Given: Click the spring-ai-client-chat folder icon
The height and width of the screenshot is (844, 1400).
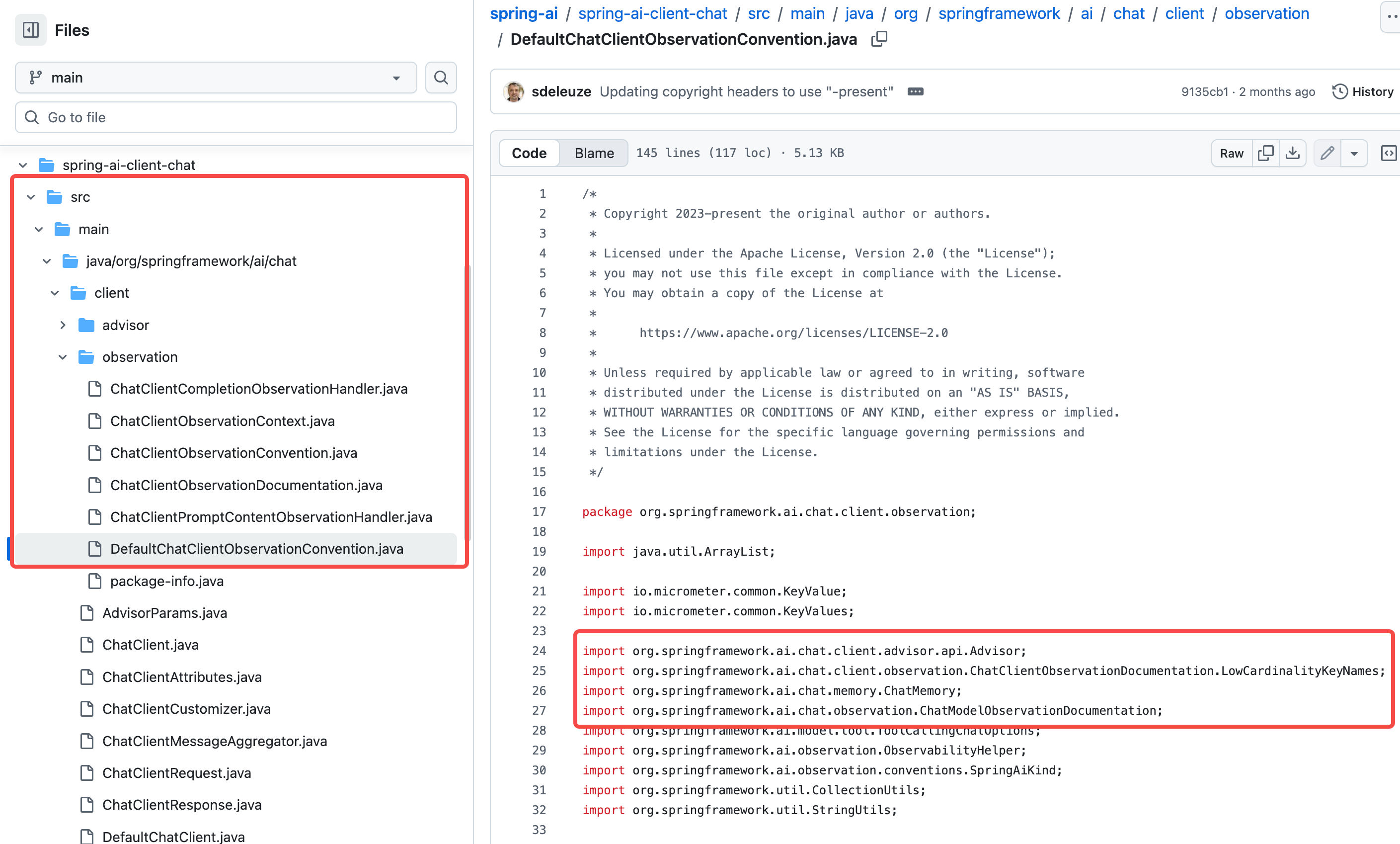Looking at the screenshot, I should pyautogui.click(x=47, y=165).
